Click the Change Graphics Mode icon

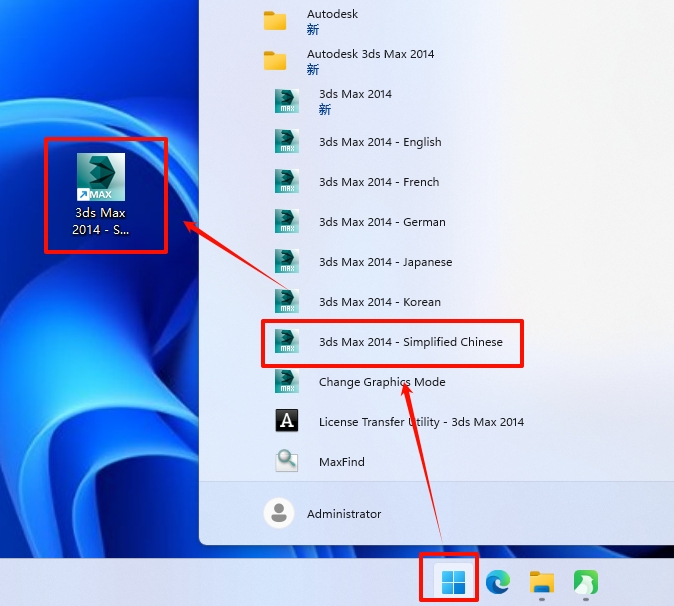(x=287, y=382)
